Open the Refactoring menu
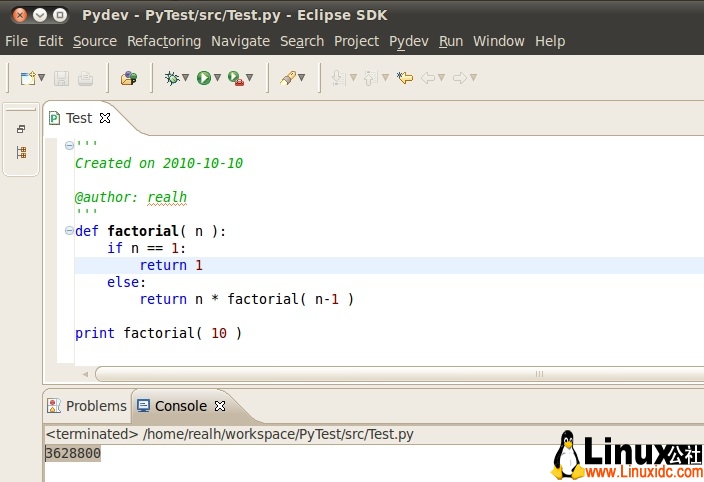Viewport: 704px width, 482px height. (164, 41)
